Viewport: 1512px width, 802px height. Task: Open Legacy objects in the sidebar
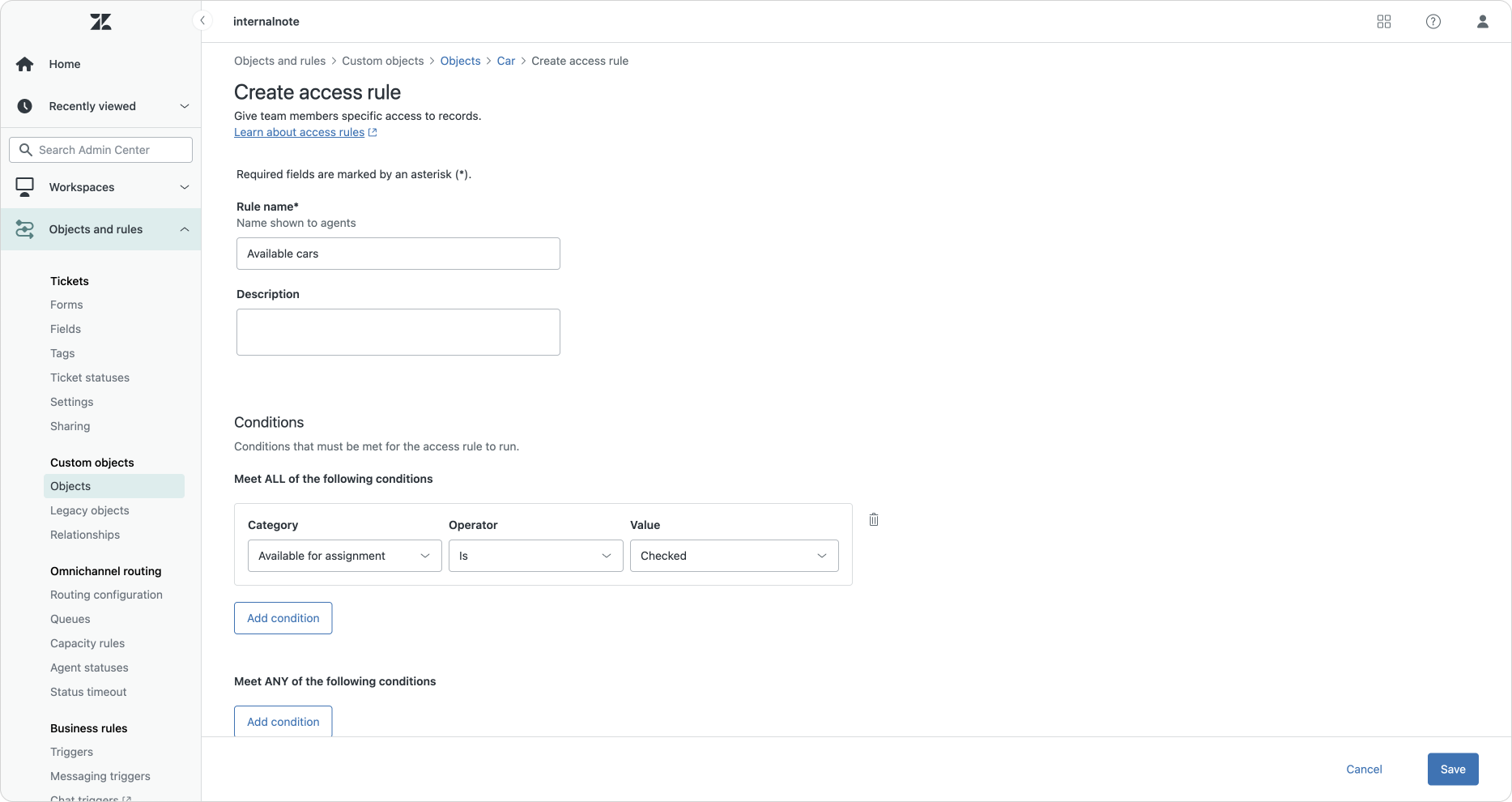tap(90, 510)
